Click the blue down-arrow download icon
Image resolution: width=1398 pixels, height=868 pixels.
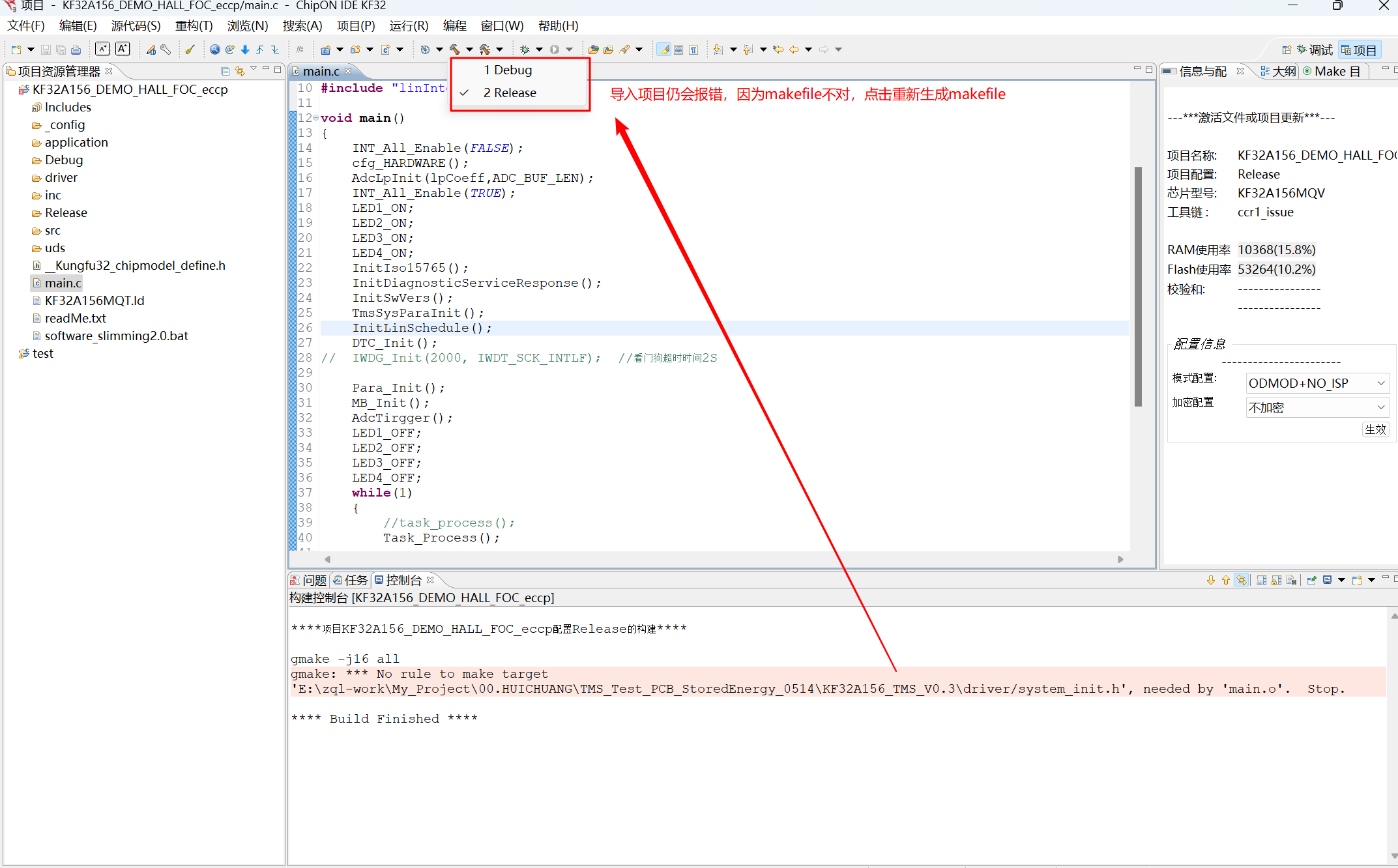[245, 50]
